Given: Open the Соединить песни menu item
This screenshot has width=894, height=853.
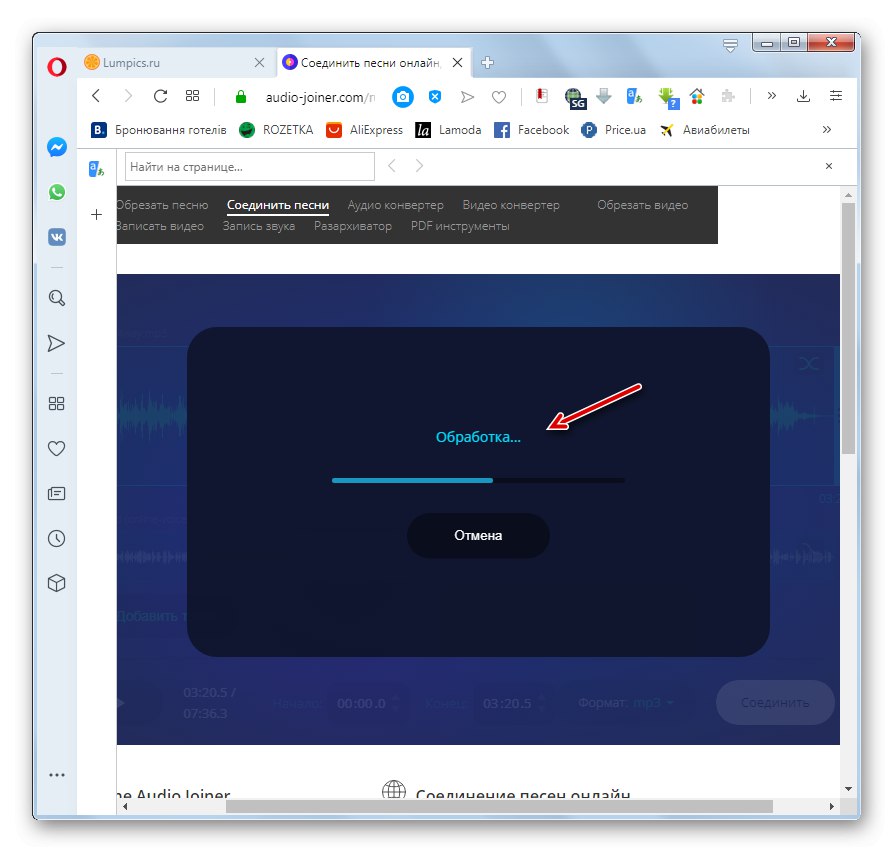Looking at the screenshot, I should pos(278,205).
